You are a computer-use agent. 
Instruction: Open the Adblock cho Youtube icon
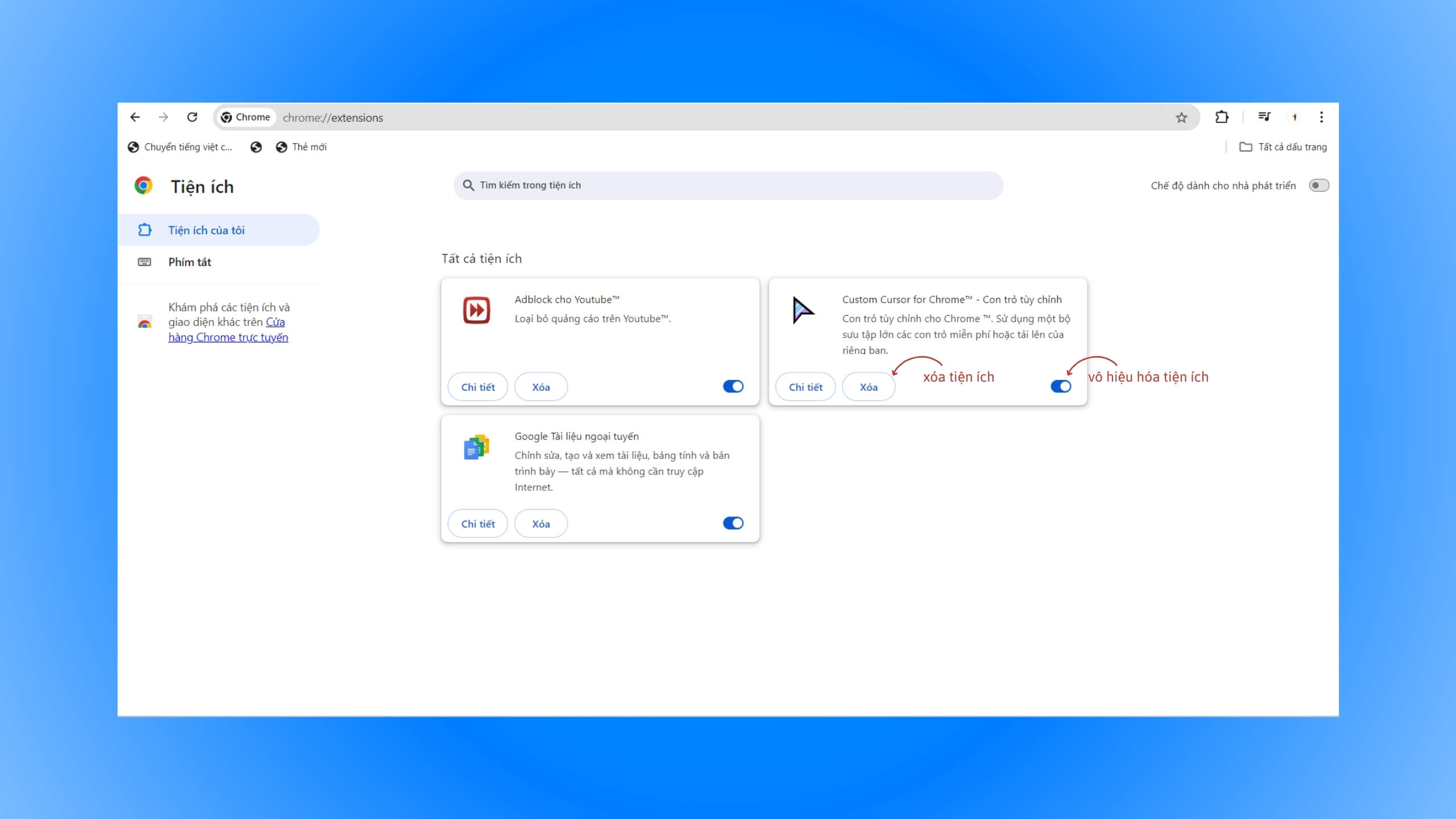tap(476, 310)
